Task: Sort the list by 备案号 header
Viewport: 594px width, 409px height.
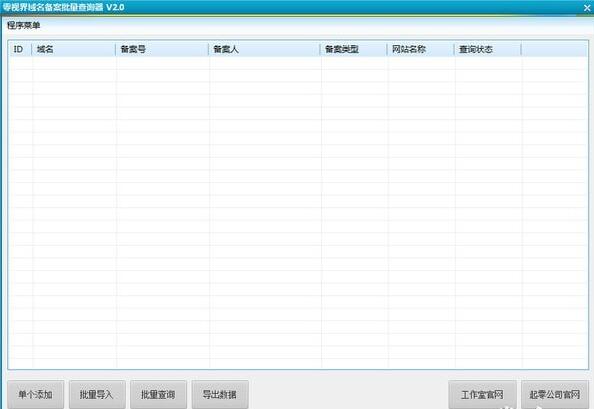Action: click(x=162, y=49)
